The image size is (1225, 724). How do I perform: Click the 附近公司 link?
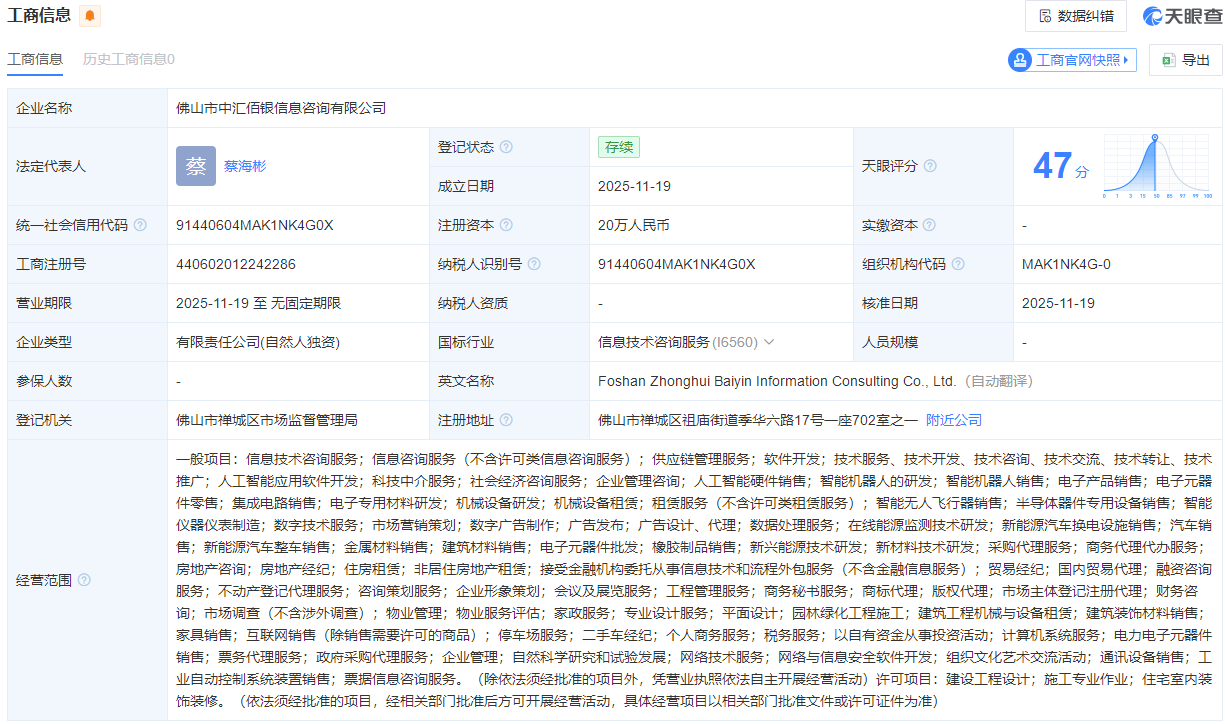tap(954, 420)
